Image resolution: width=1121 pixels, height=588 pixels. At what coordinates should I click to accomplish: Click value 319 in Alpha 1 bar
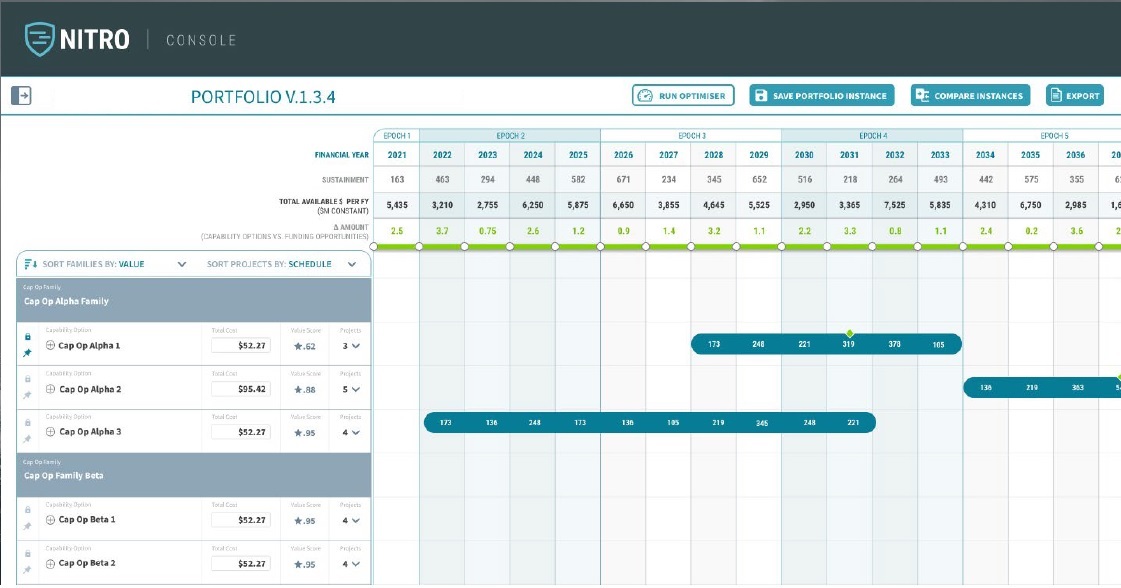pos(849,344)
